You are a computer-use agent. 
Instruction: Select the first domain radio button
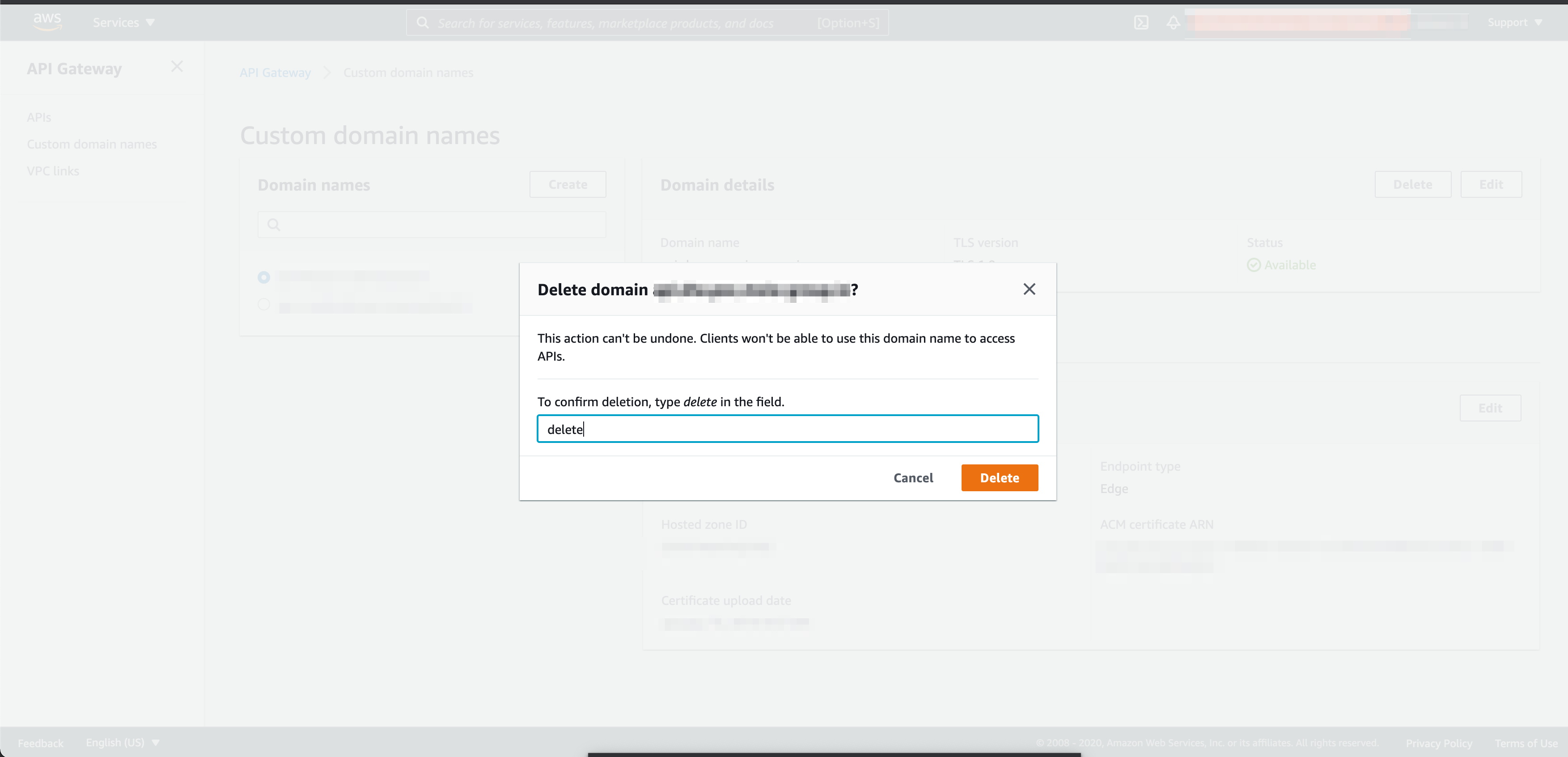(x=263, y=277)
